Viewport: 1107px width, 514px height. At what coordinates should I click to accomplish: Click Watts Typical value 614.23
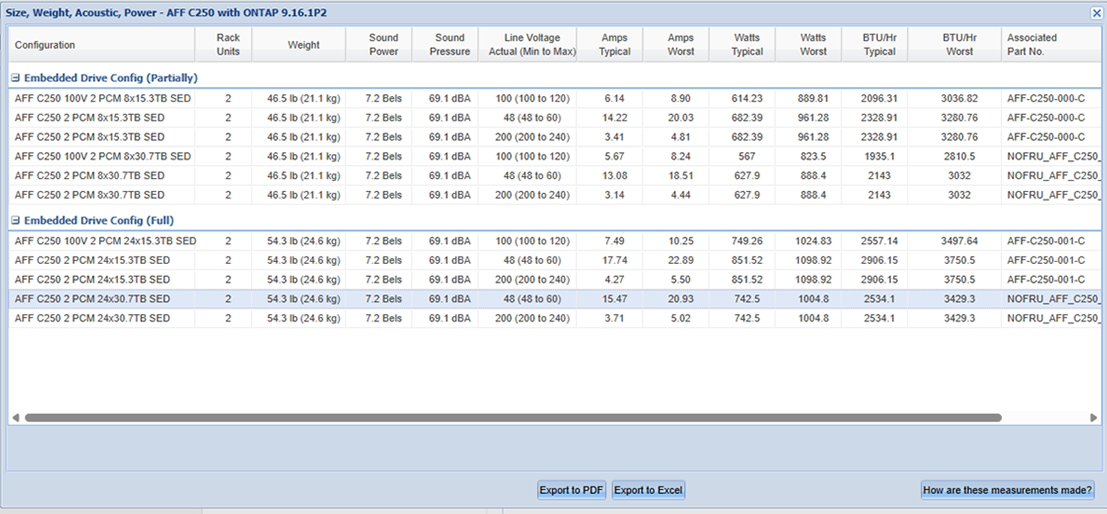pos(747,98)
